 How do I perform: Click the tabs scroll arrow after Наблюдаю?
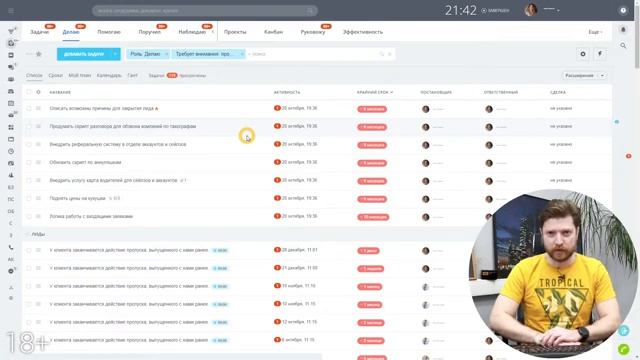213,32
